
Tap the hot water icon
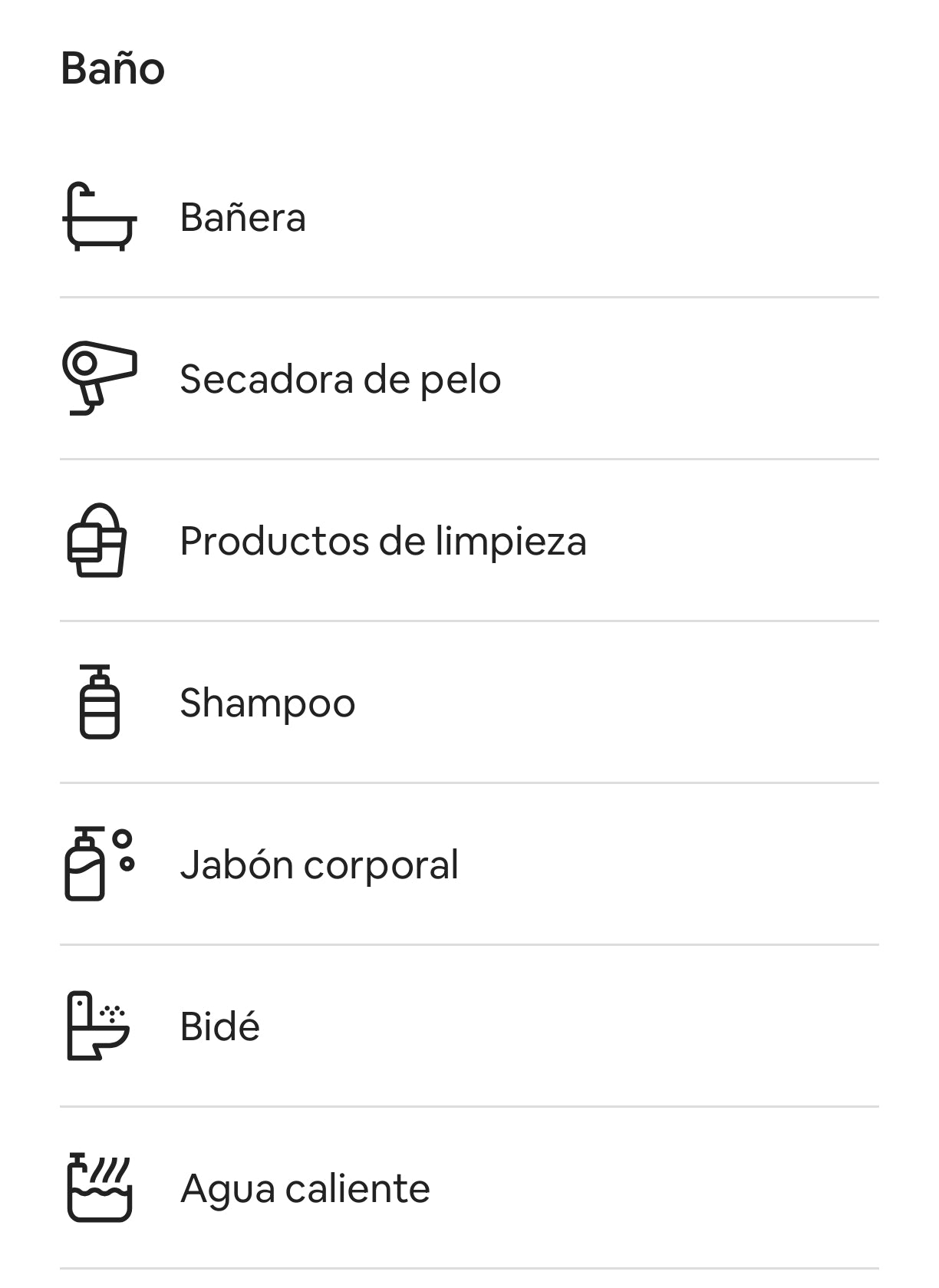point(100,1188)
